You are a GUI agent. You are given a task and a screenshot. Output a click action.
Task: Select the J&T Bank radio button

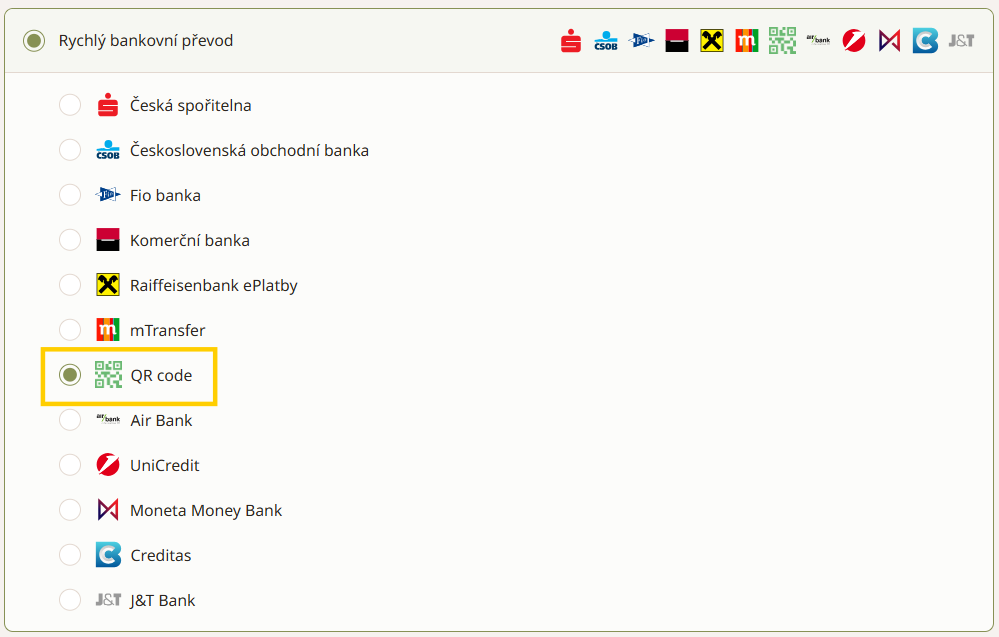click(x=70, y=600)
